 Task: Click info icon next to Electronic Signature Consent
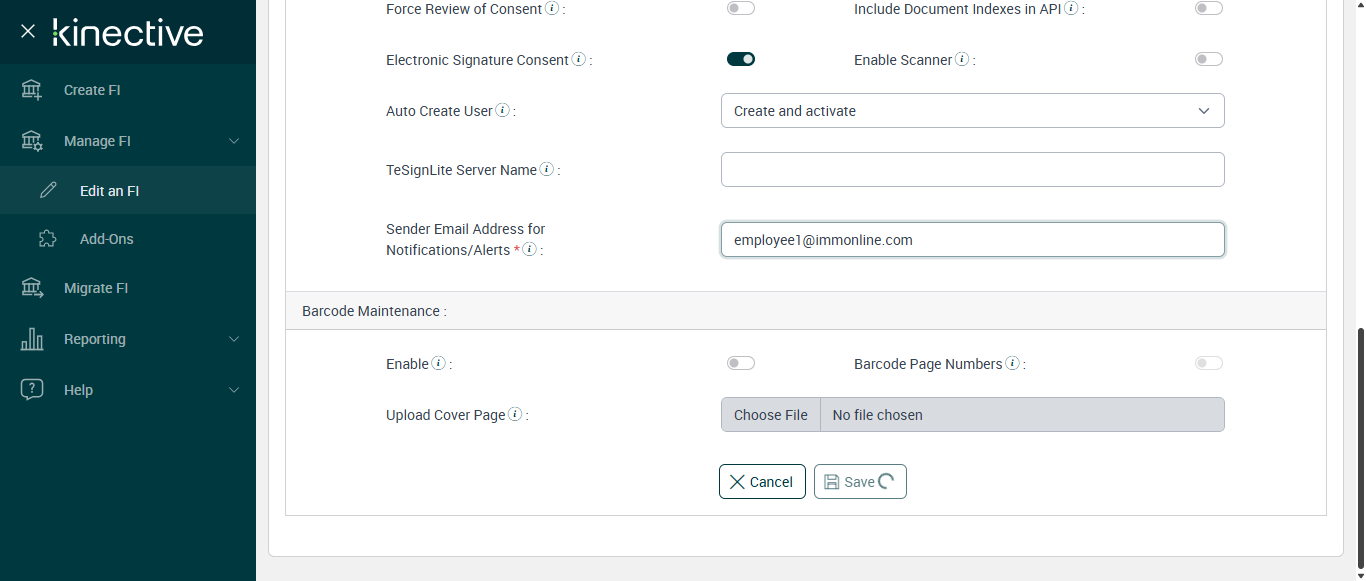pos(578,60)
